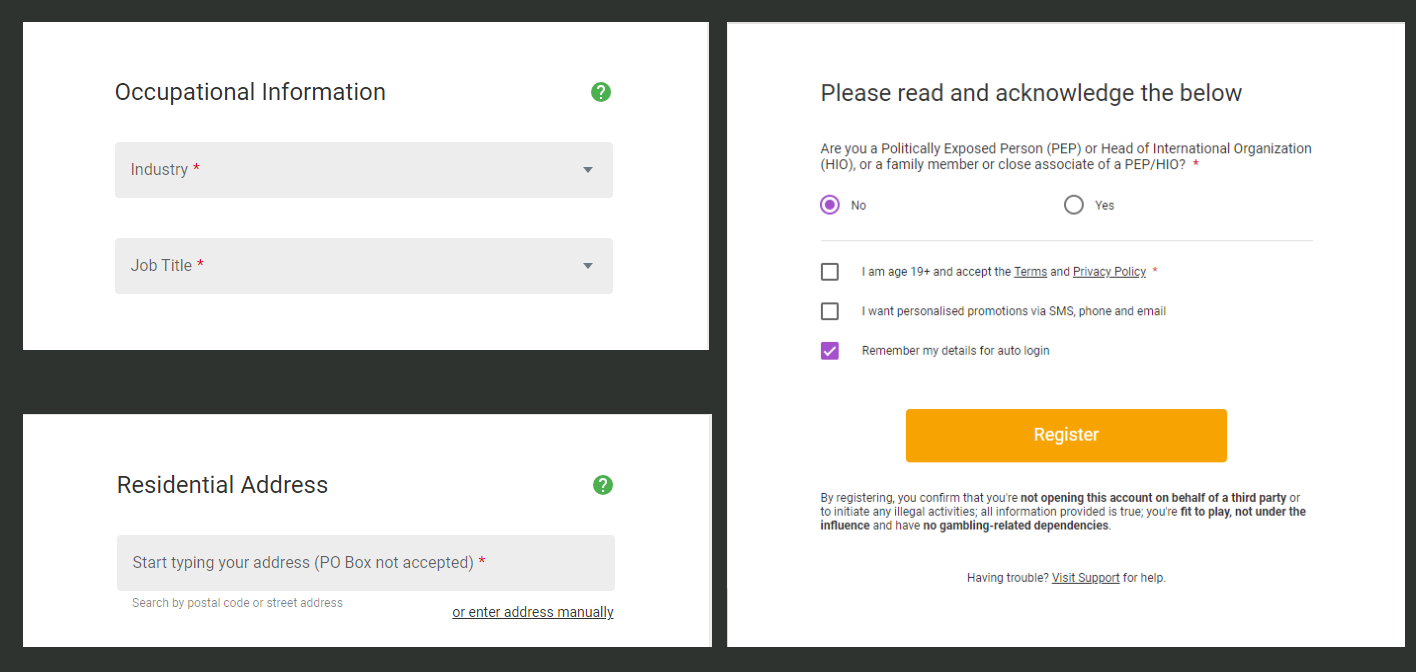1416x672 pixels.
Task: Click the Job Title dropdown arrow
Action: (588, 266)
